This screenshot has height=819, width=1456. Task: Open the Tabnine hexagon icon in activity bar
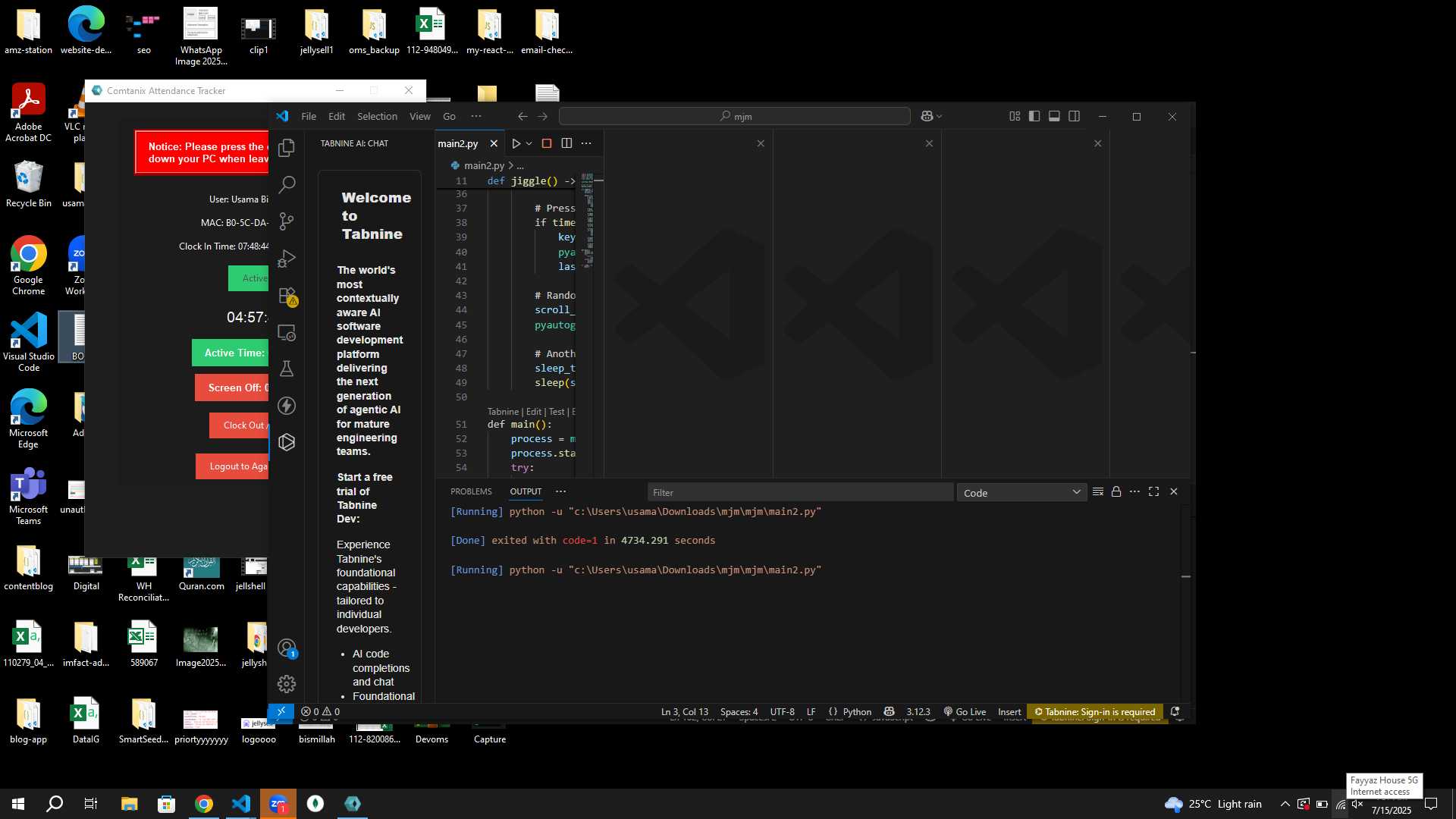pos(287,442)
